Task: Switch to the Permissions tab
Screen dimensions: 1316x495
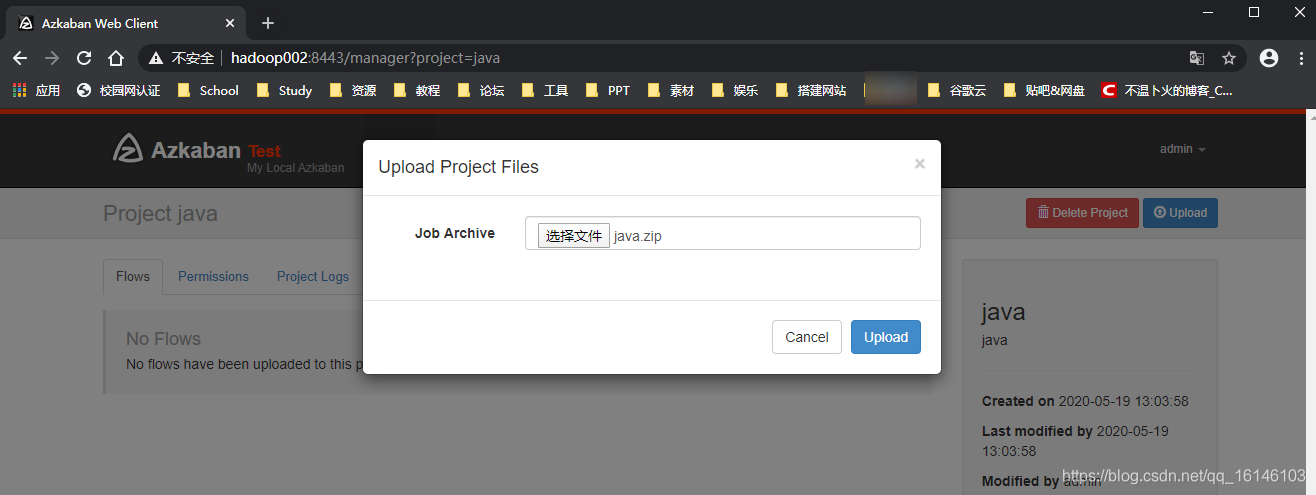Action: (x=213, y=276)
